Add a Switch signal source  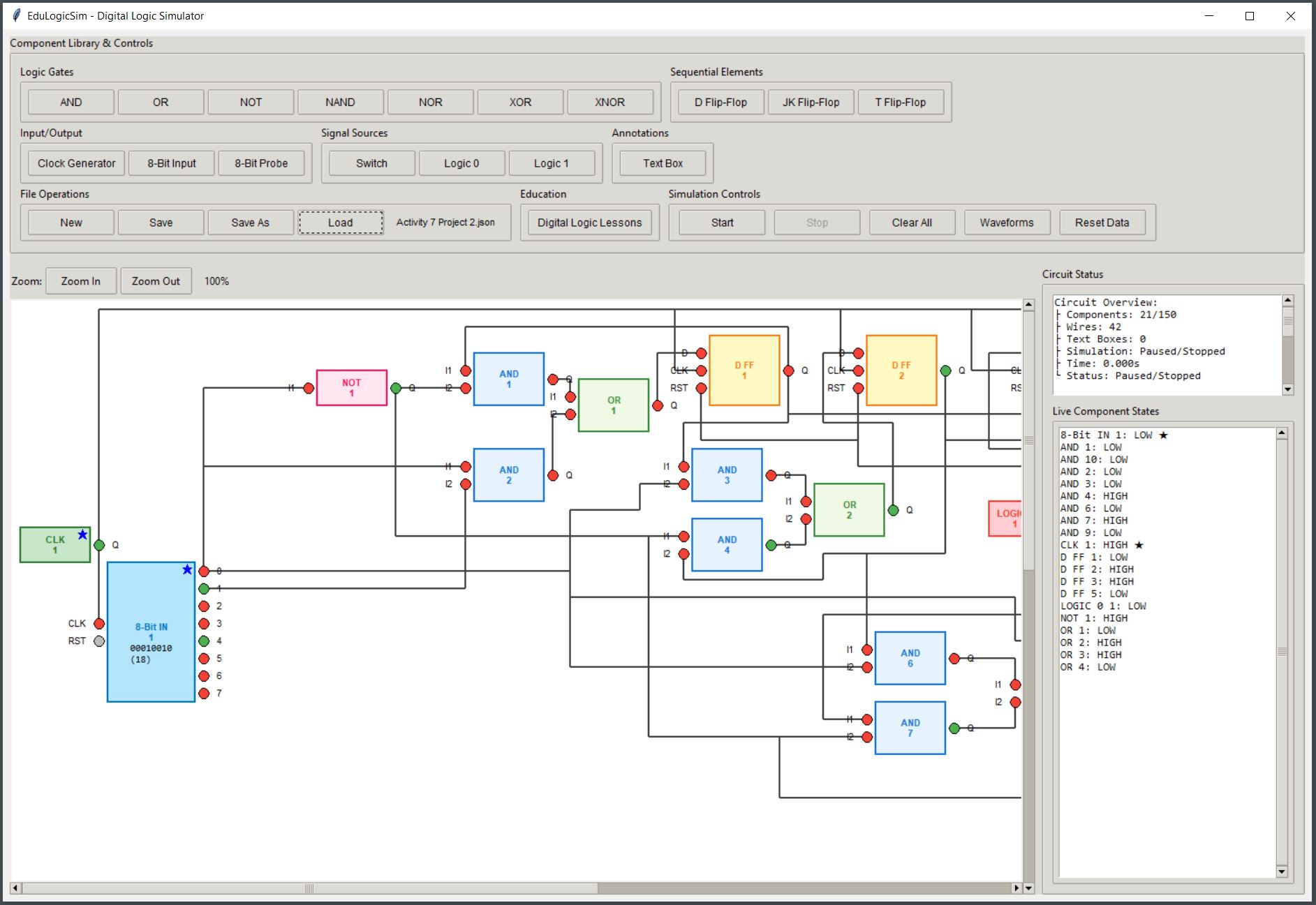click(x=371, y=163)
